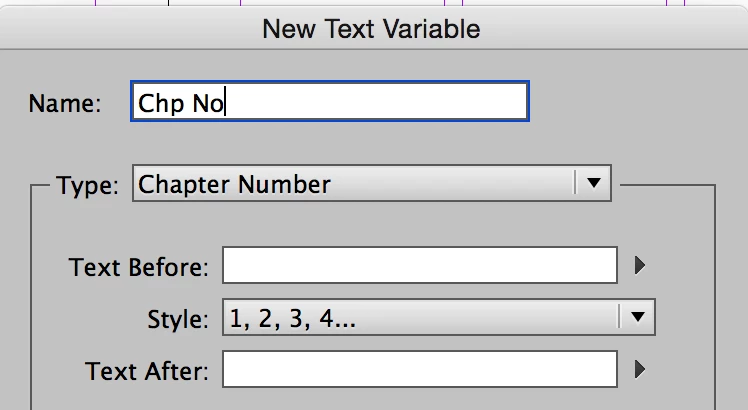Viewport: 748px width, 410px height.
Task: Open the Style dropdown arrow
Action: tap(637, 317)
